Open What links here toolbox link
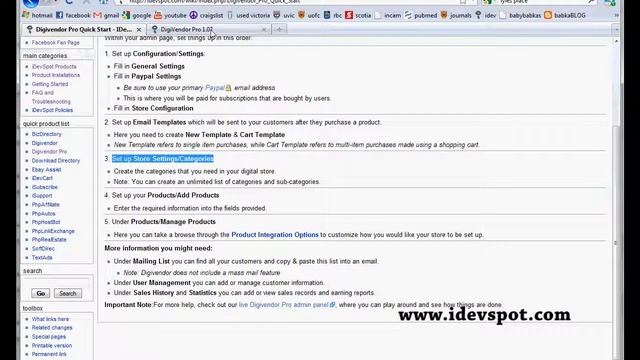Viewport: 640px width, 360px height. click(50, 319)
